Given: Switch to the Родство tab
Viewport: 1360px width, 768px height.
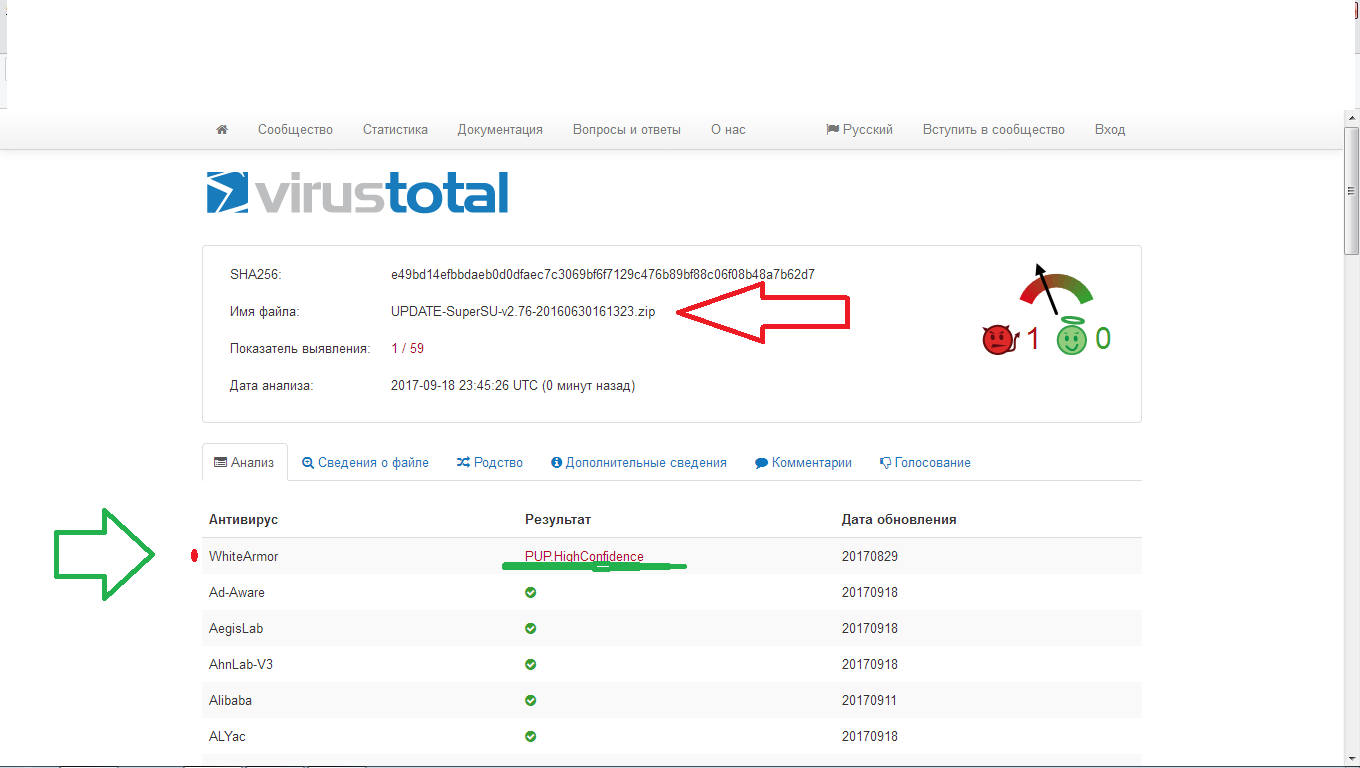Looking at the screenshot, I should coord(490,463).
